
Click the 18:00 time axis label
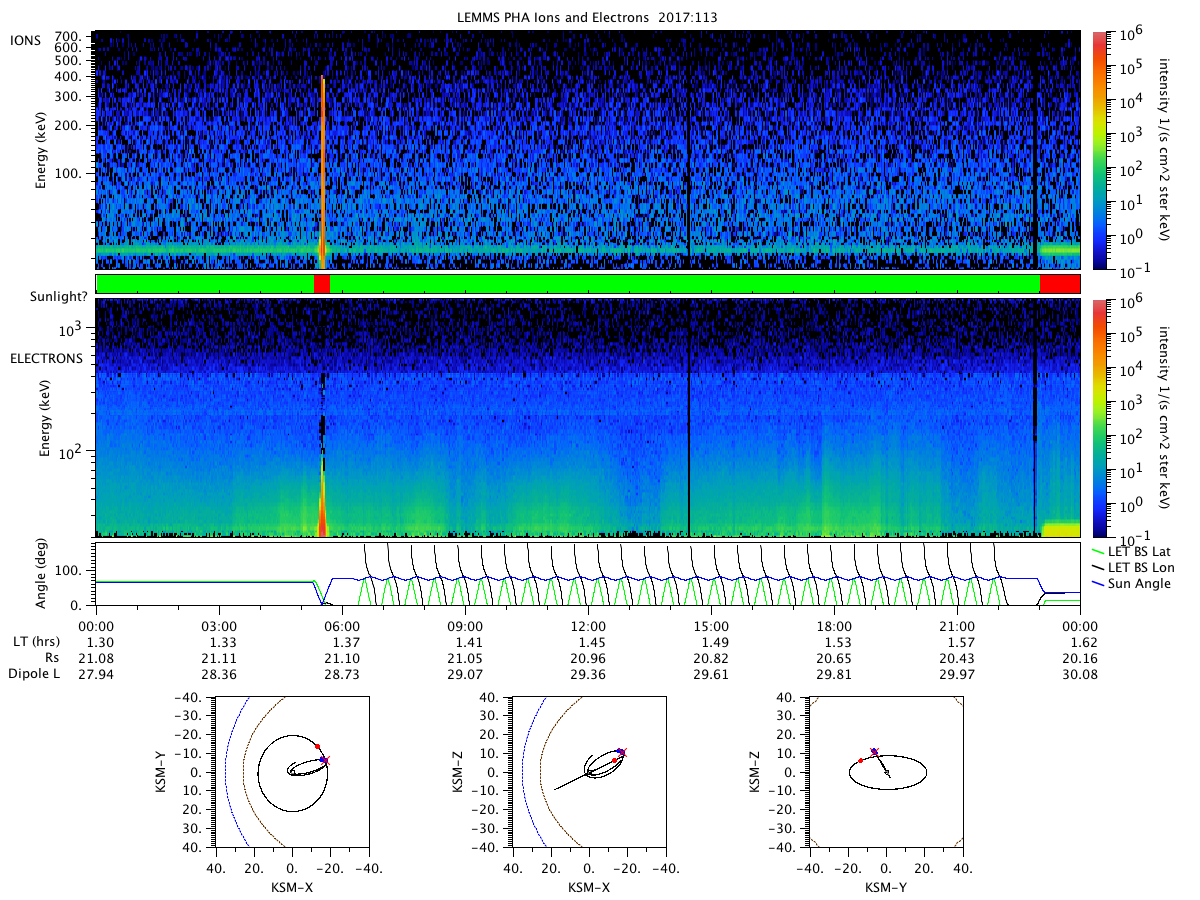tap(834, 625)
